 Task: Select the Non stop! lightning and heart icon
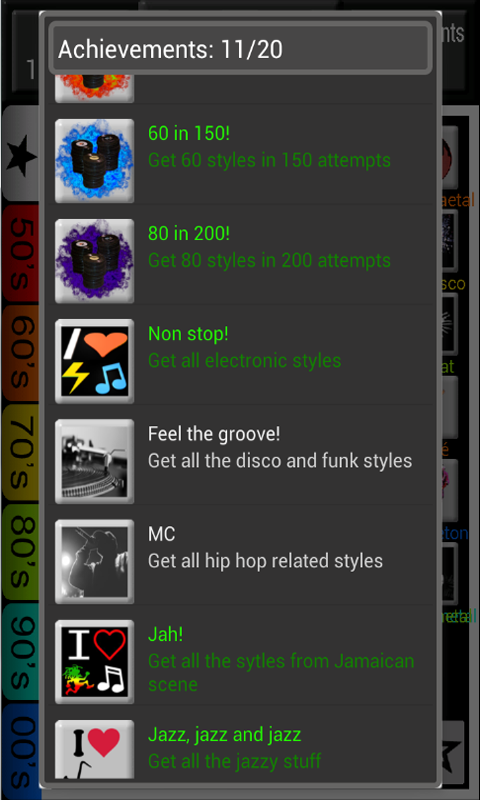click(94, 361)
